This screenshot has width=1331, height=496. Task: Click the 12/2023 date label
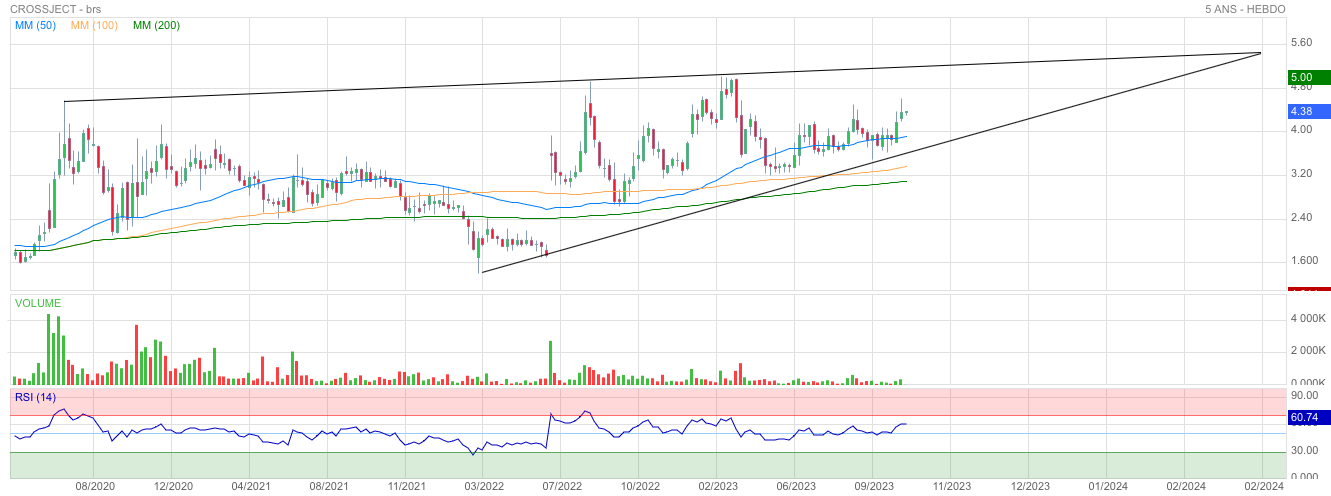[1030, 486]
